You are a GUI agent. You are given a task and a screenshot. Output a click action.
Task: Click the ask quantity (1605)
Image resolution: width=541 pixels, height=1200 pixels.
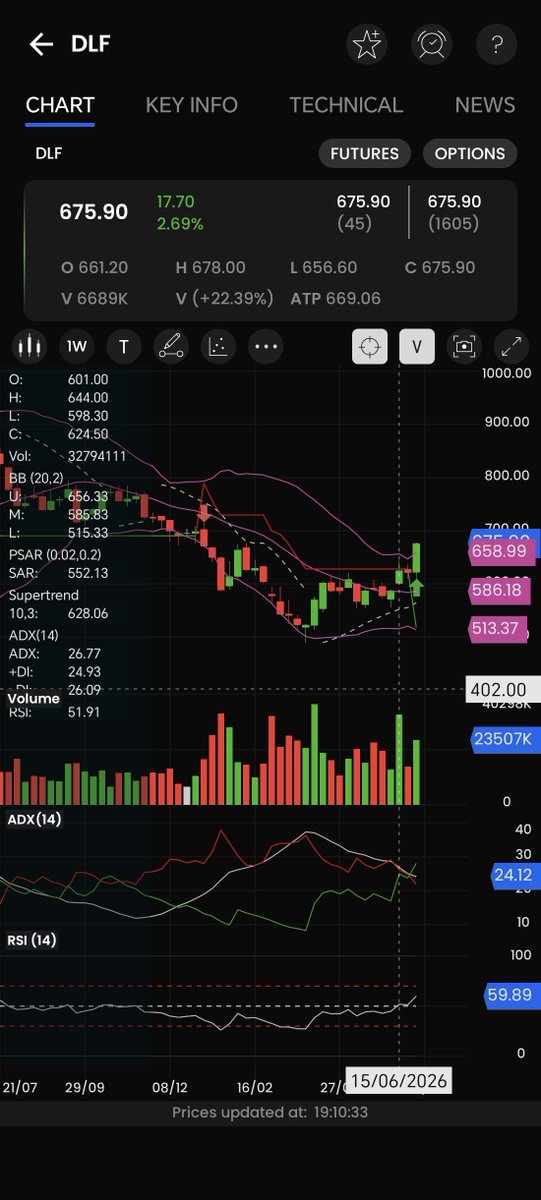tap(454, 222)
